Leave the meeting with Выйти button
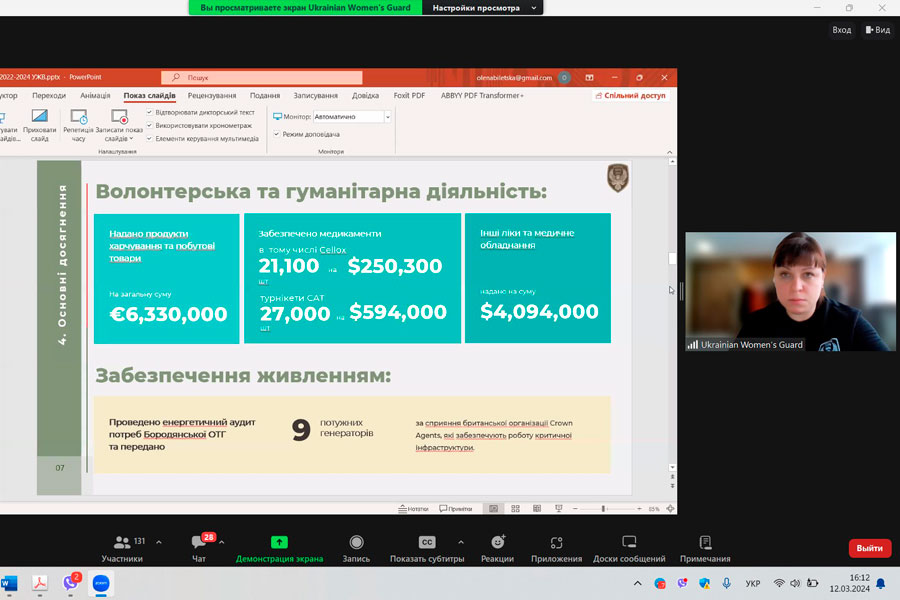900x600 pixels. coord(870,548)
